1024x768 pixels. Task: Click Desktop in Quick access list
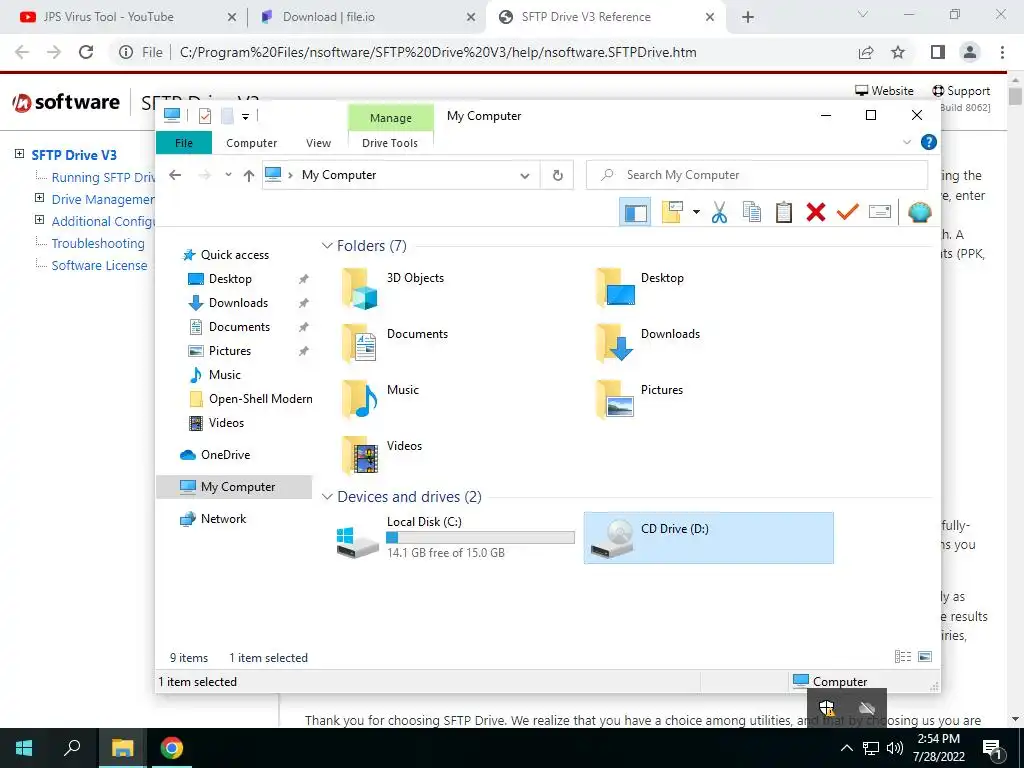[230, 279]
